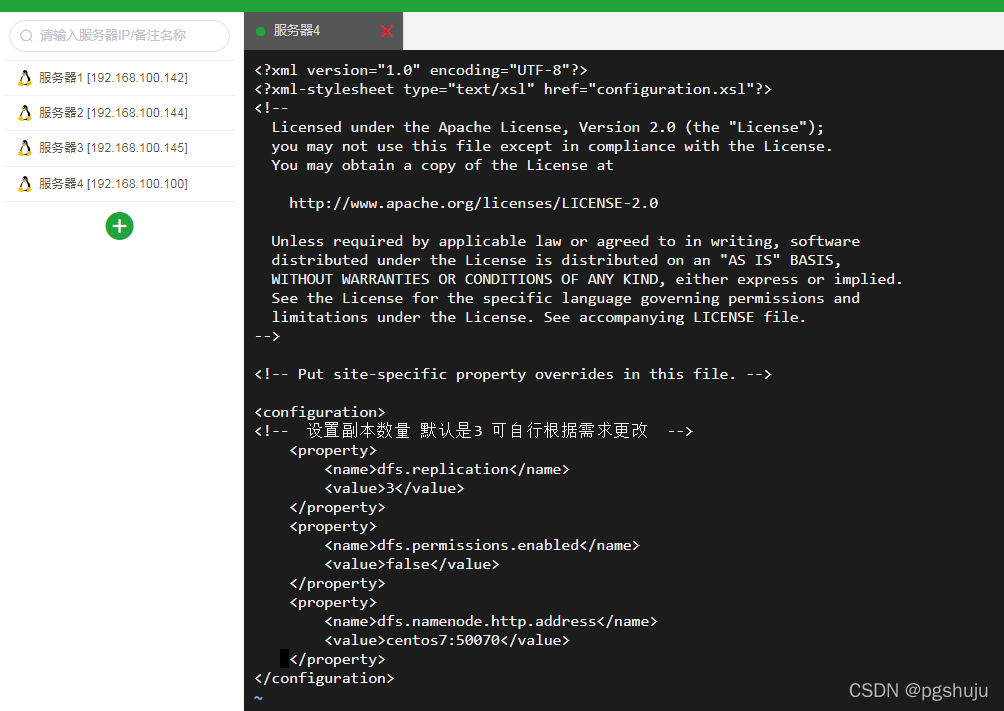Screen dimensions: 1004x711
Task: Click the green connection status dot on tab
Action: [x=260, y=31]
